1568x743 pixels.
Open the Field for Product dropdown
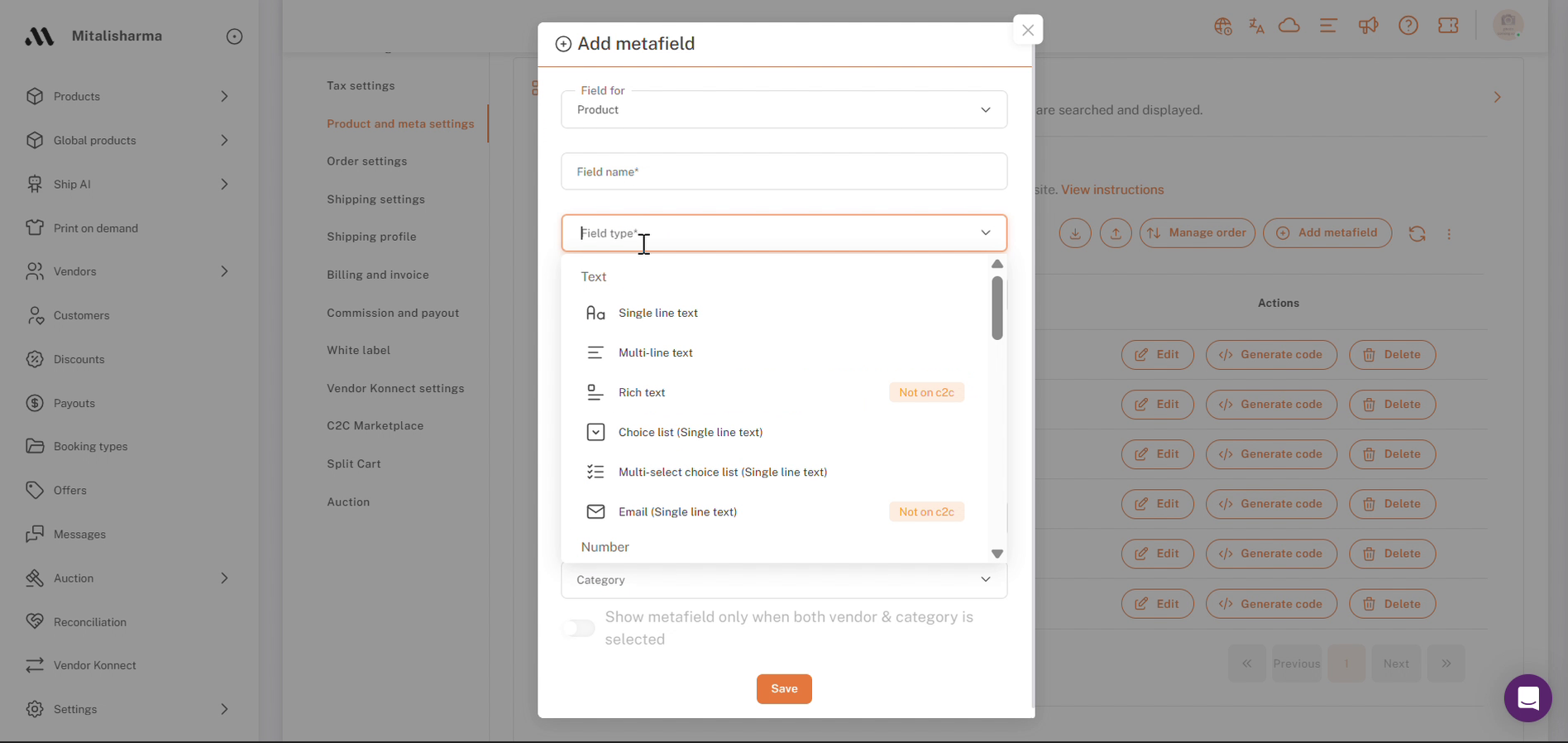(784, 110)
